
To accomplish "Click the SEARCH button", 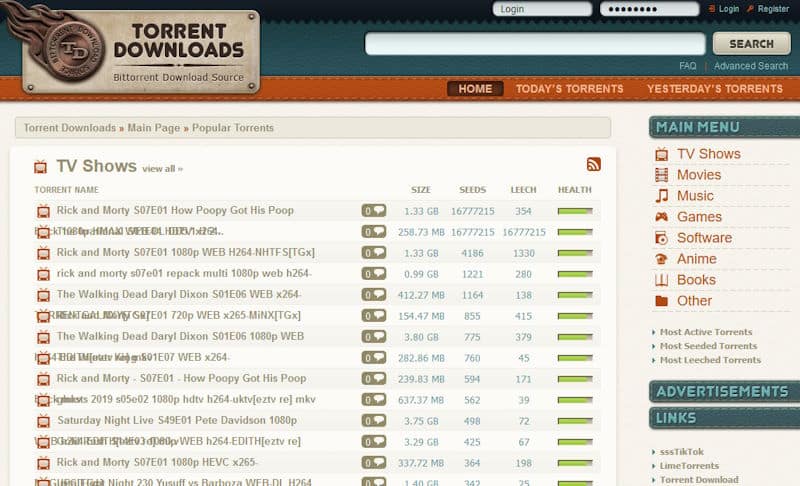I will (752, 44).
